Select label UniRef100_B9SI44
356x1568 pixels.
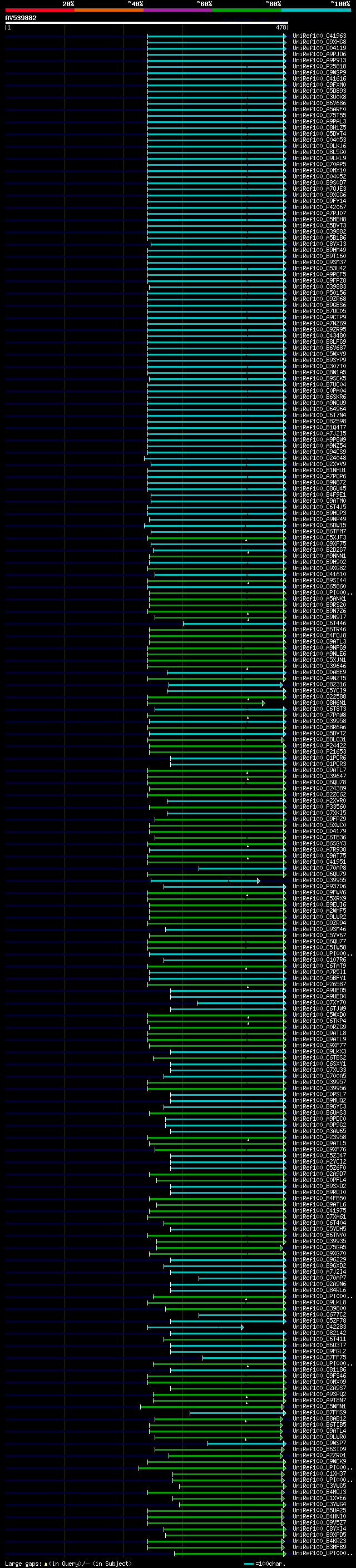pos(319,581)
